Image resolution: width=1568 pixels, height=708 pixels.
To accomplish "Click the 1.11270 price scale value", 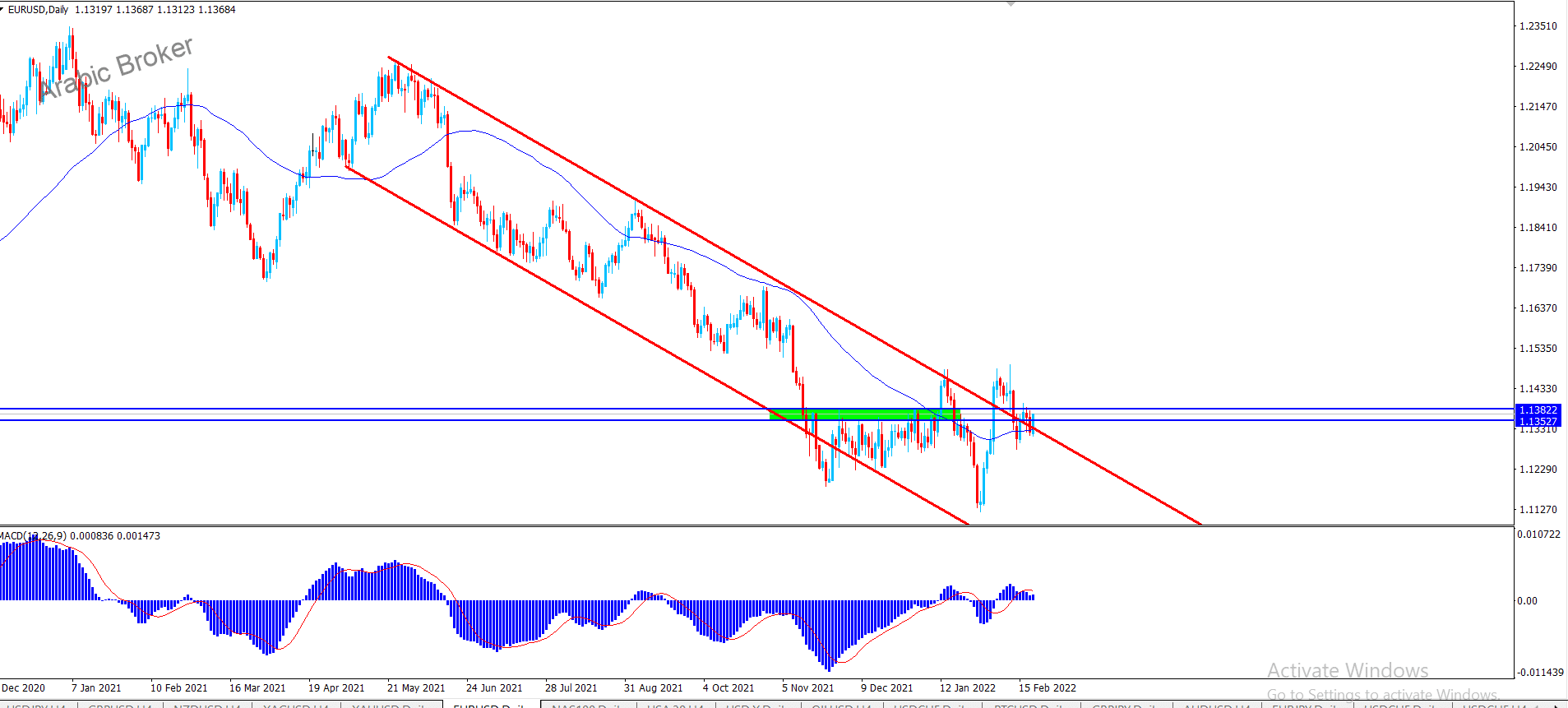I will pyautogui.click(x=1538, y=510).
